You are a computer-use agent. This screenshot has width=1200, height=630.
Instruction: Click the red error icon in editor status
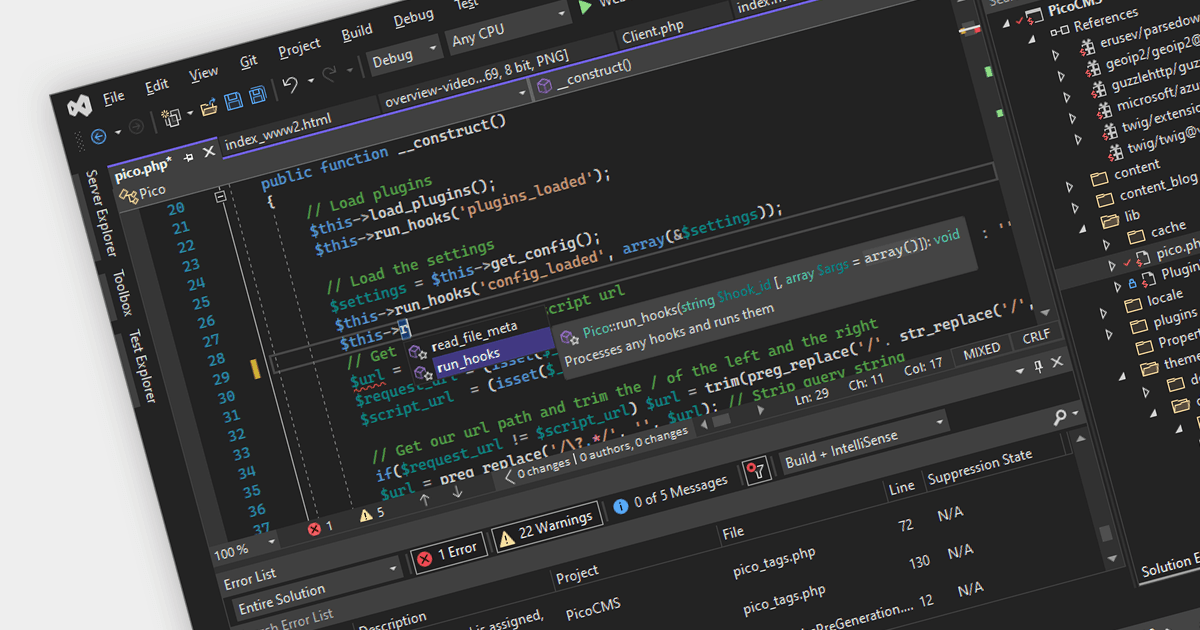(x=315, y=527)
